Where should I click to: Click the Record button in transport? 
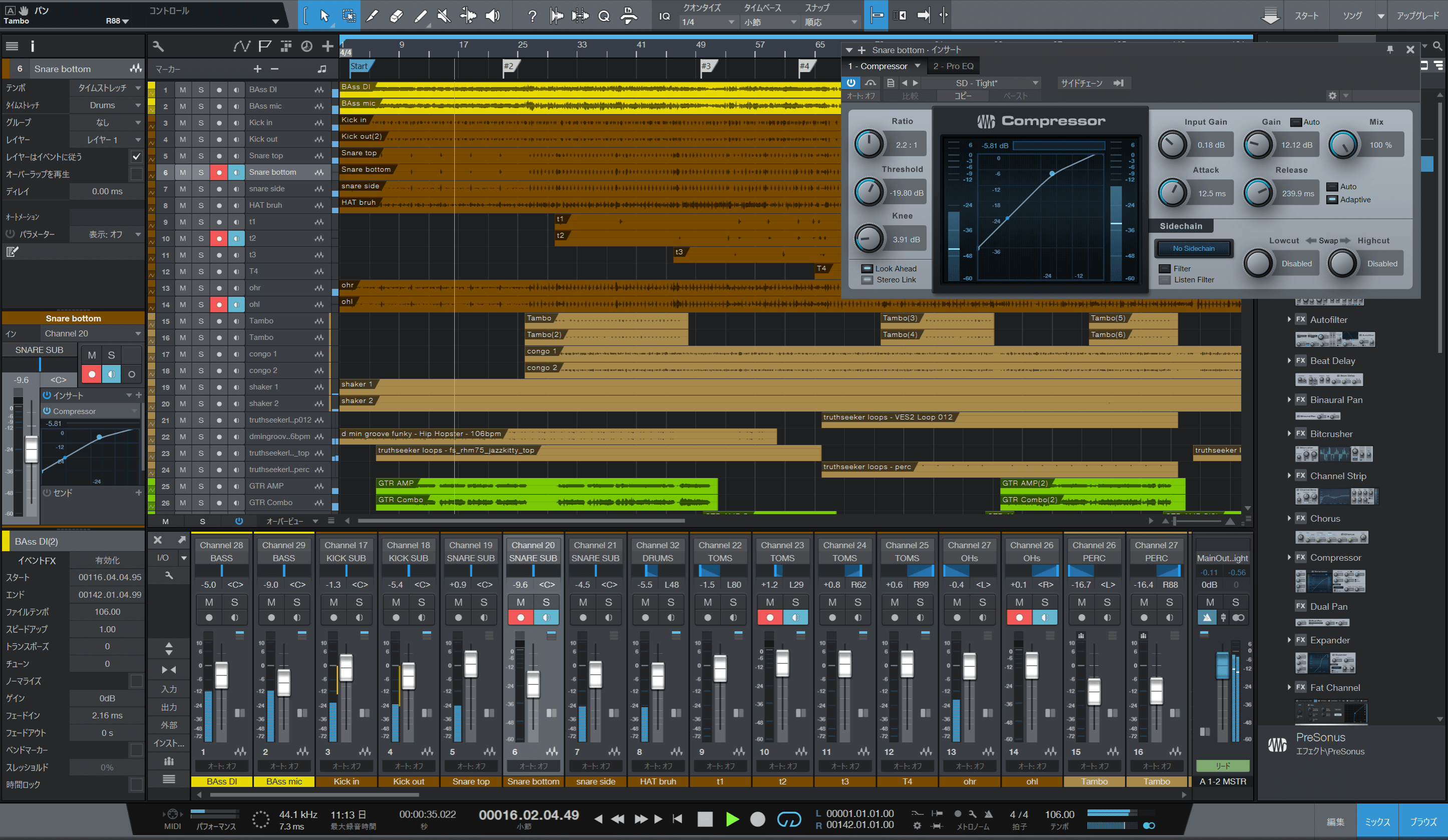(758, 819)
